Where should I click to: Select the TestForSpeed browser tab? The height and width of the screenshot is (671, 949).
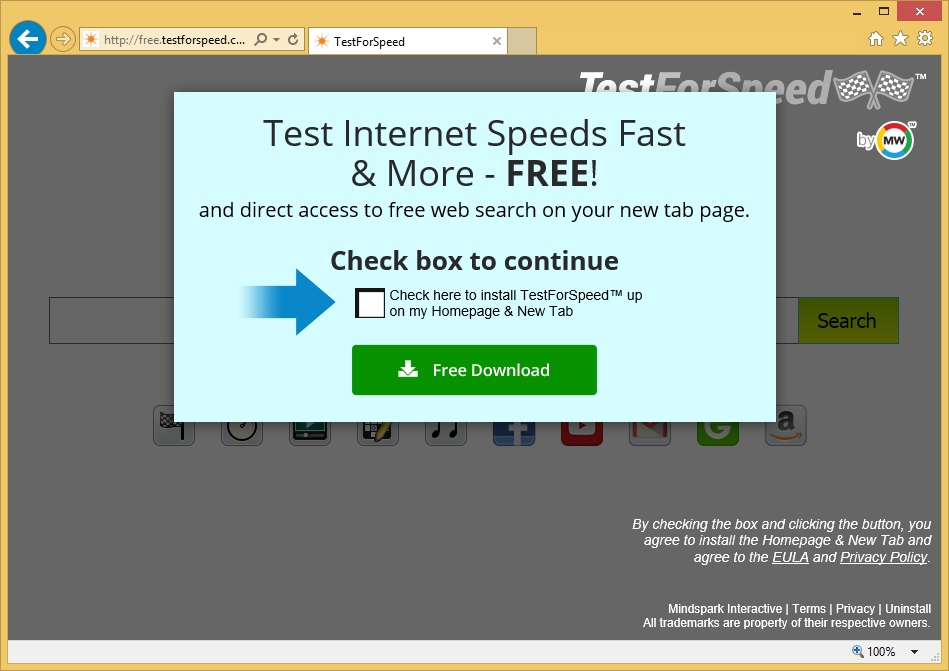(x=408, y=41)
